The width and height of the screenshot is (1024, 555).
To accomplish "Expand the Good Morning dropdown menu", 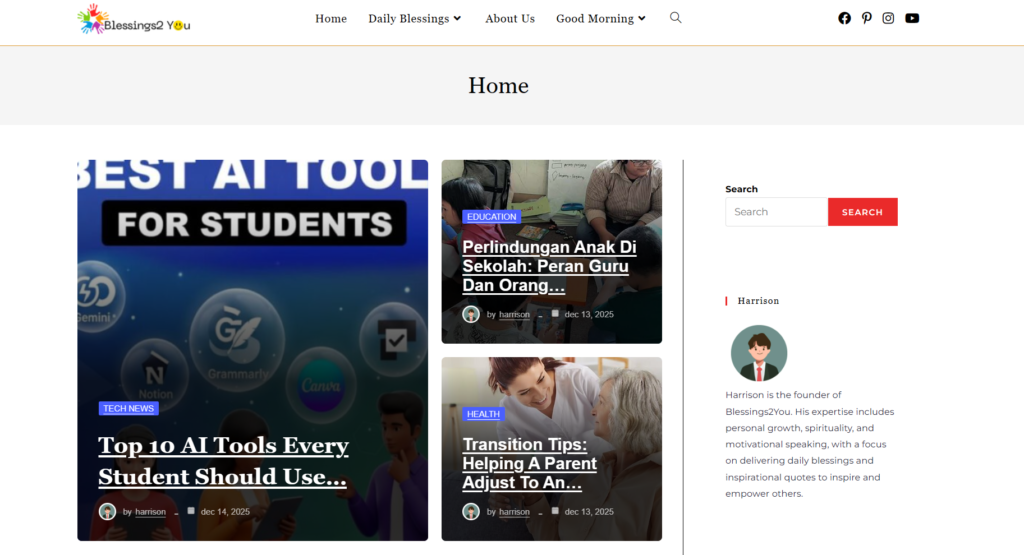I will pos(600,19).
